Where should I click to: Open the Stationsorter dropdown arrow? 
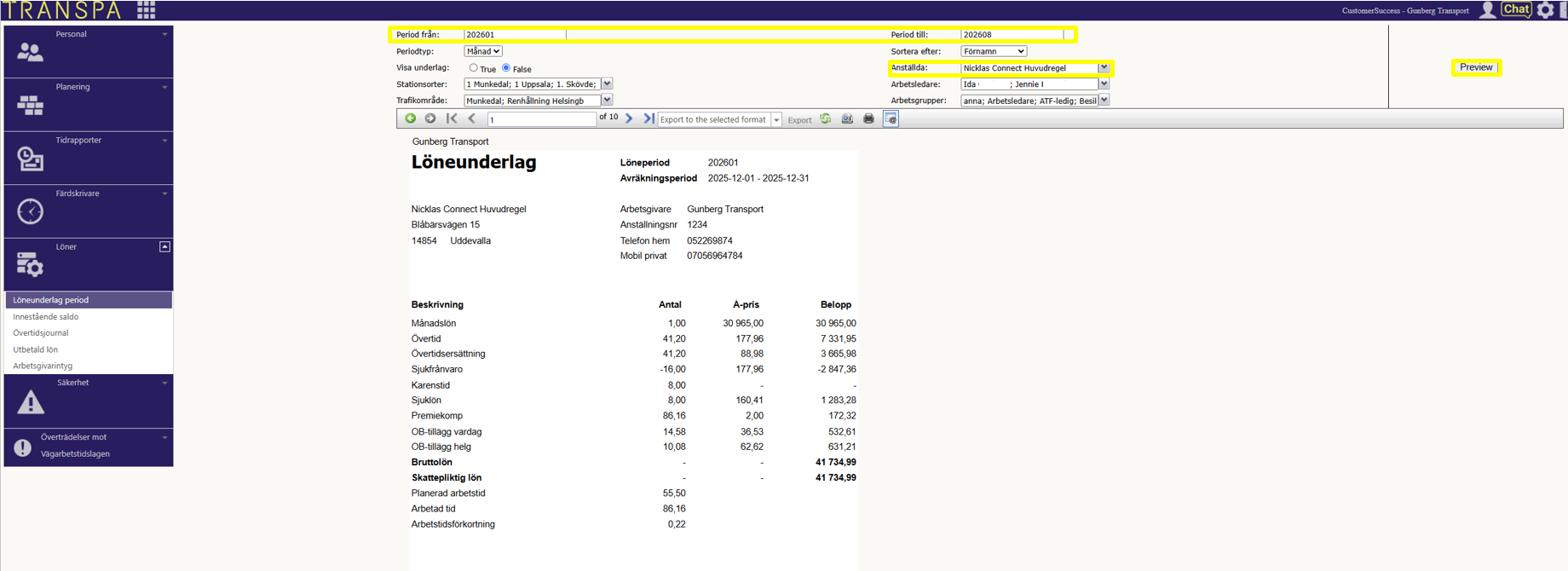[x=607, y=84]
